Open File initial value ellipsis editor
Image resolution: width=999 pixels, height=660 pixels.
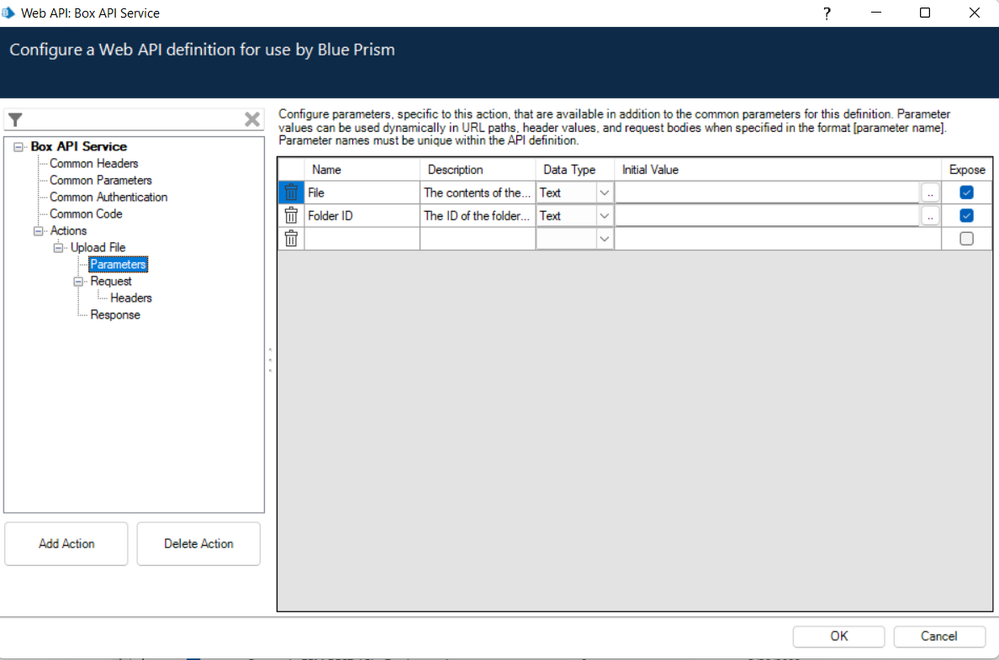(x=930, y=193)
